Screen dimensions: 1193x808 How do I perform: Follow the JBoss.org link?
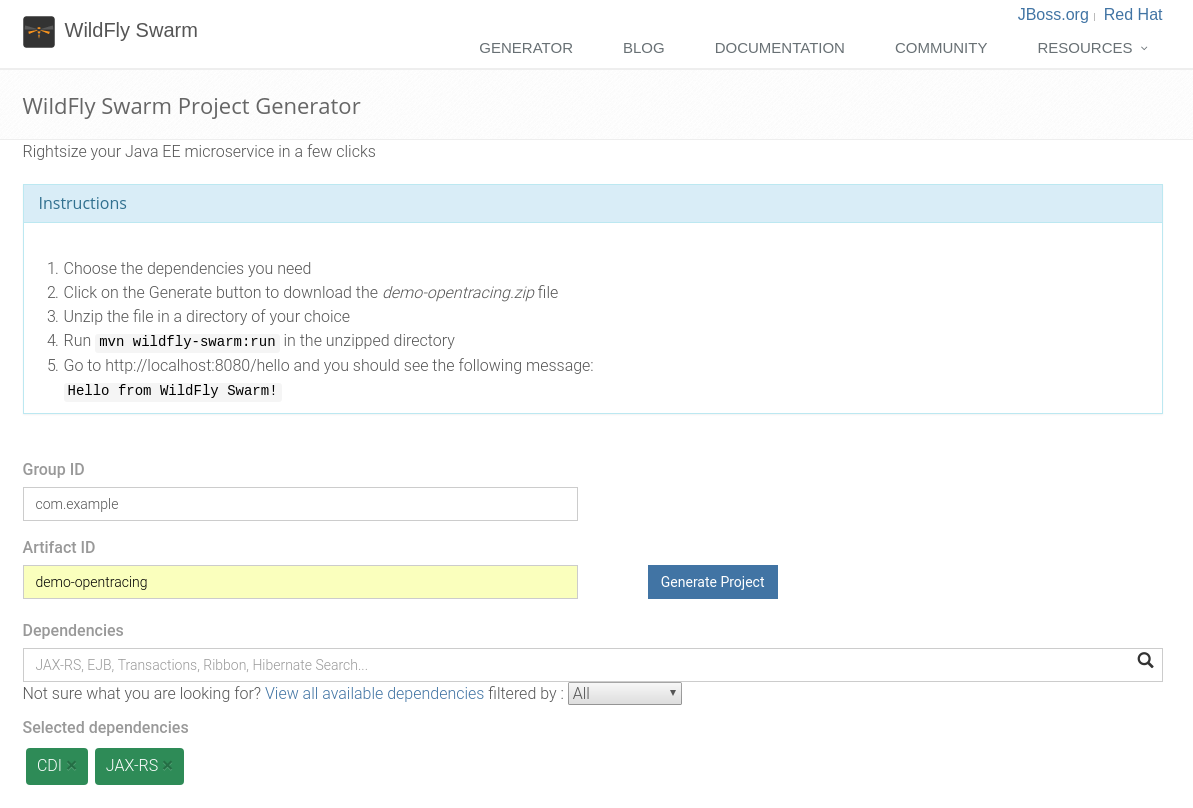pos(1053,14)
